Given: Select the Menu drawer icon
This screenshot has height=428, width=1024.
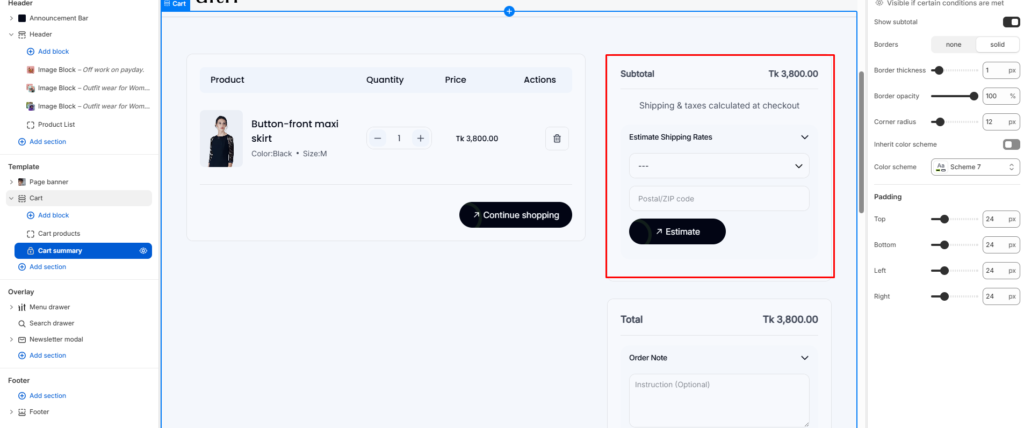Looking at the screenshot, I should [x=22, y=307].
